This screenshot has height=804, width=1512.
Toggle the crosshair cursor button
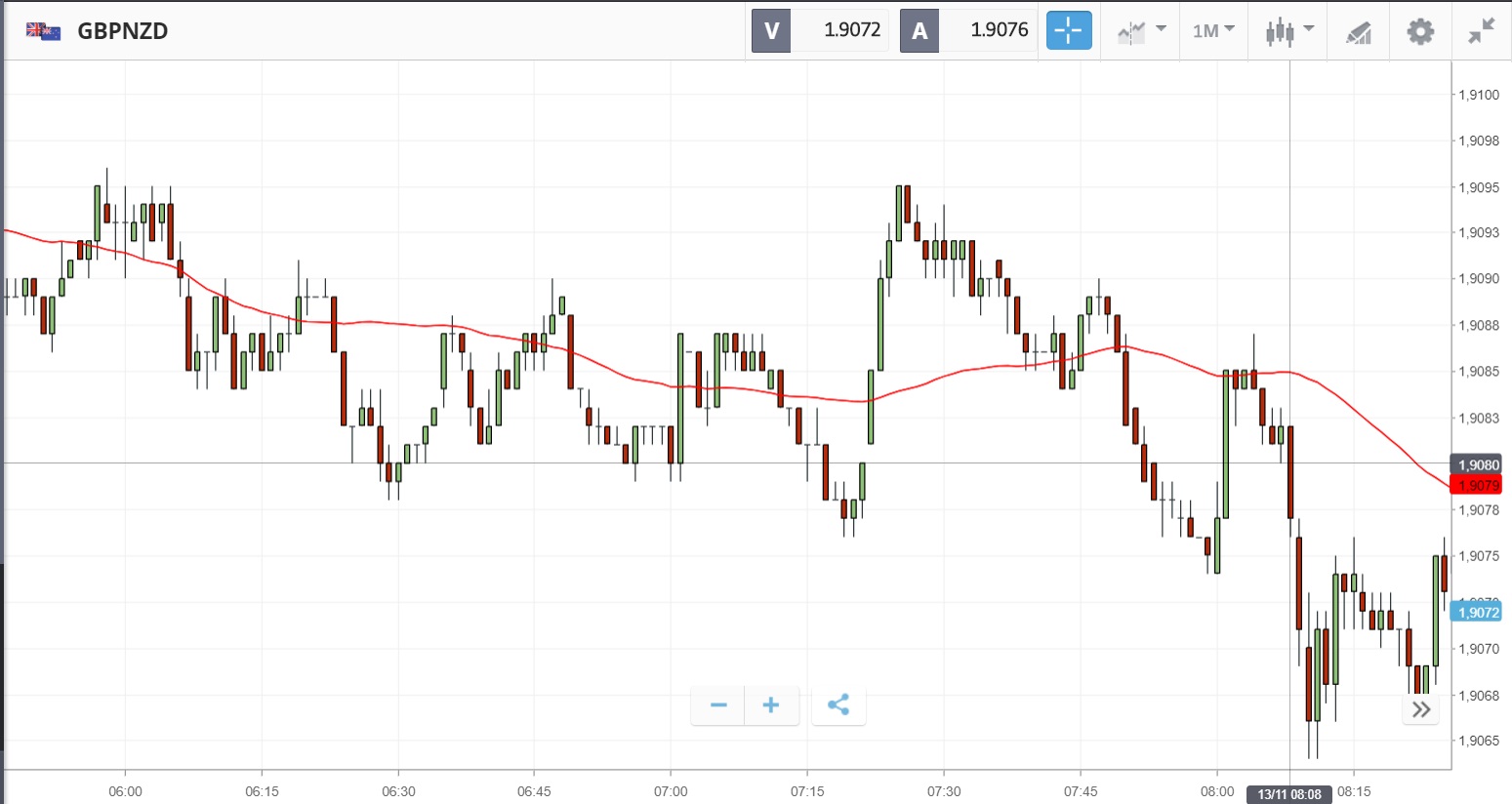point(1069,30)
